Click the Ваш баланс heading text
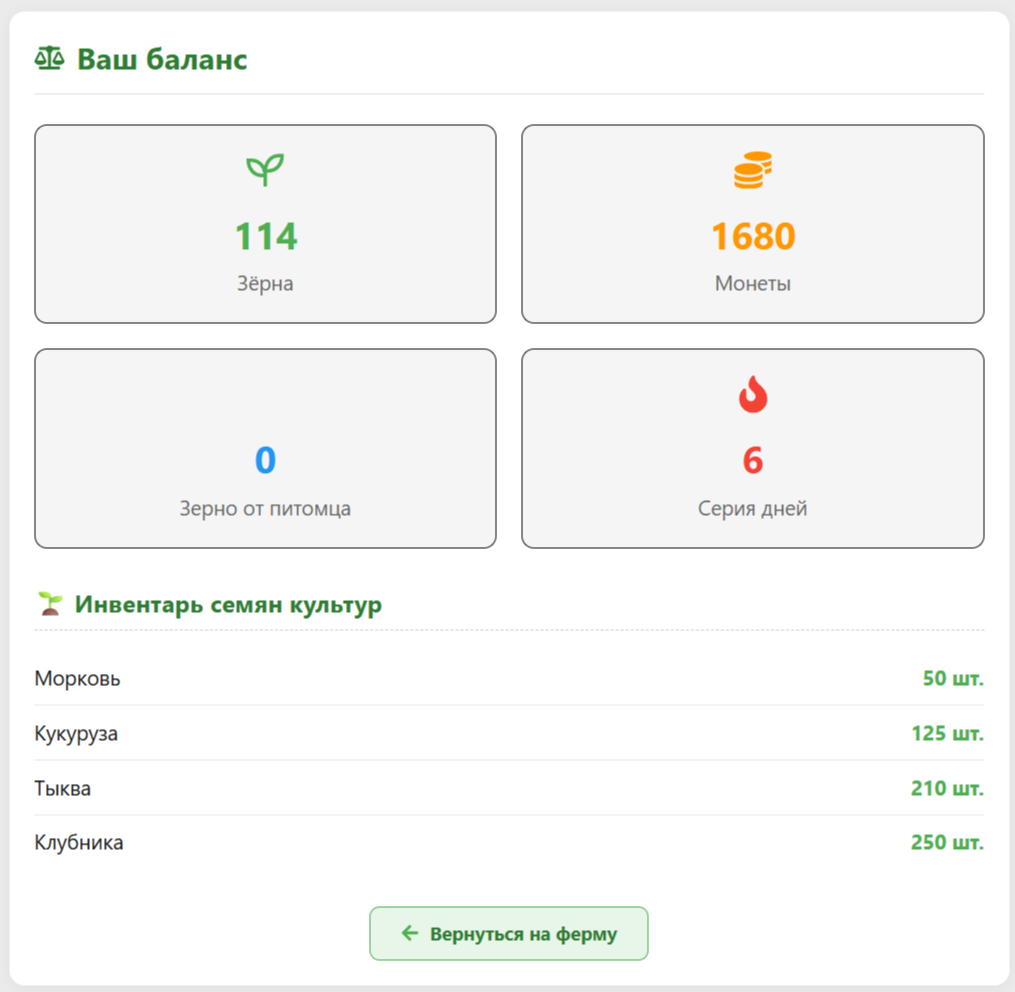 click(x=162, y=59)
